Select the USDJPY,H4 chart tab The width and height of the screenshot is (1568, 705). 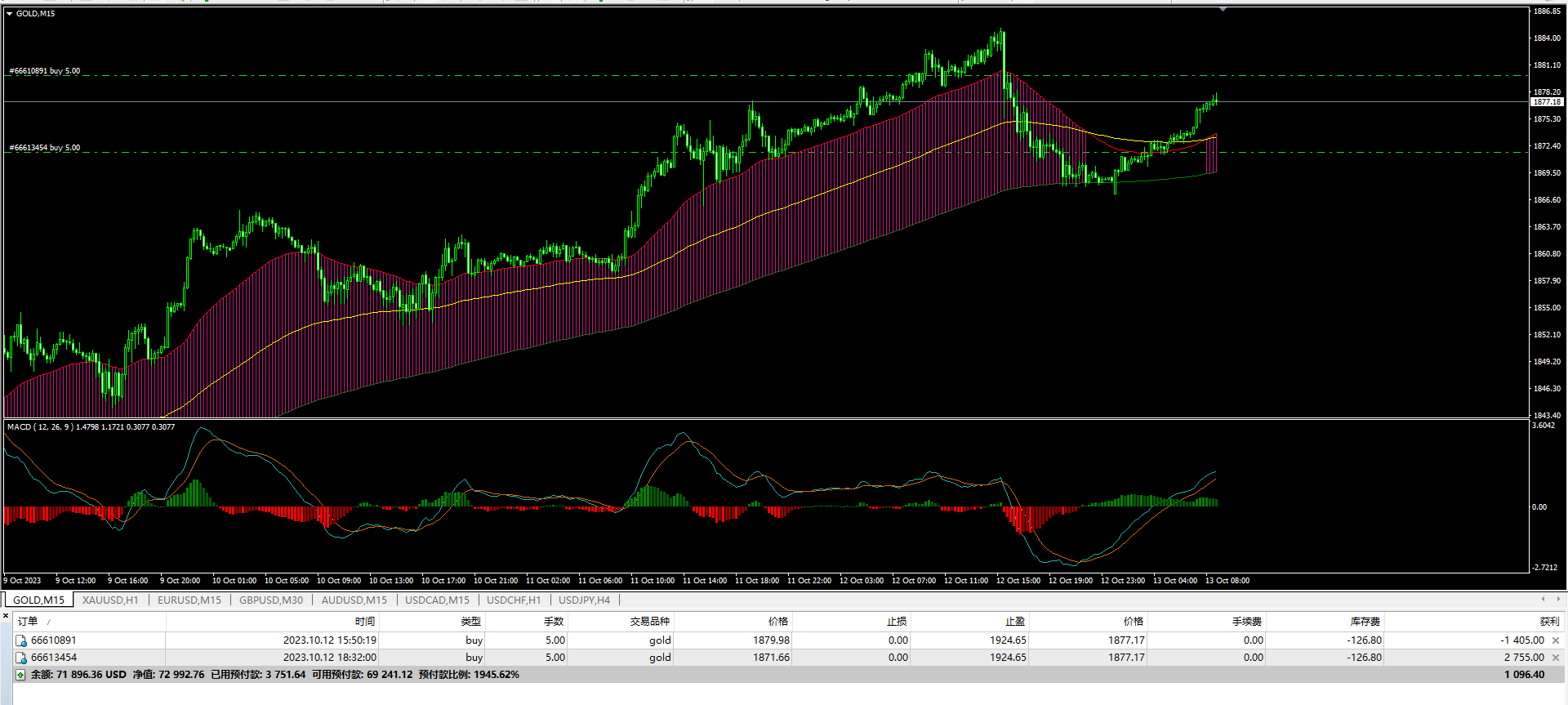(x=585, y=600)
